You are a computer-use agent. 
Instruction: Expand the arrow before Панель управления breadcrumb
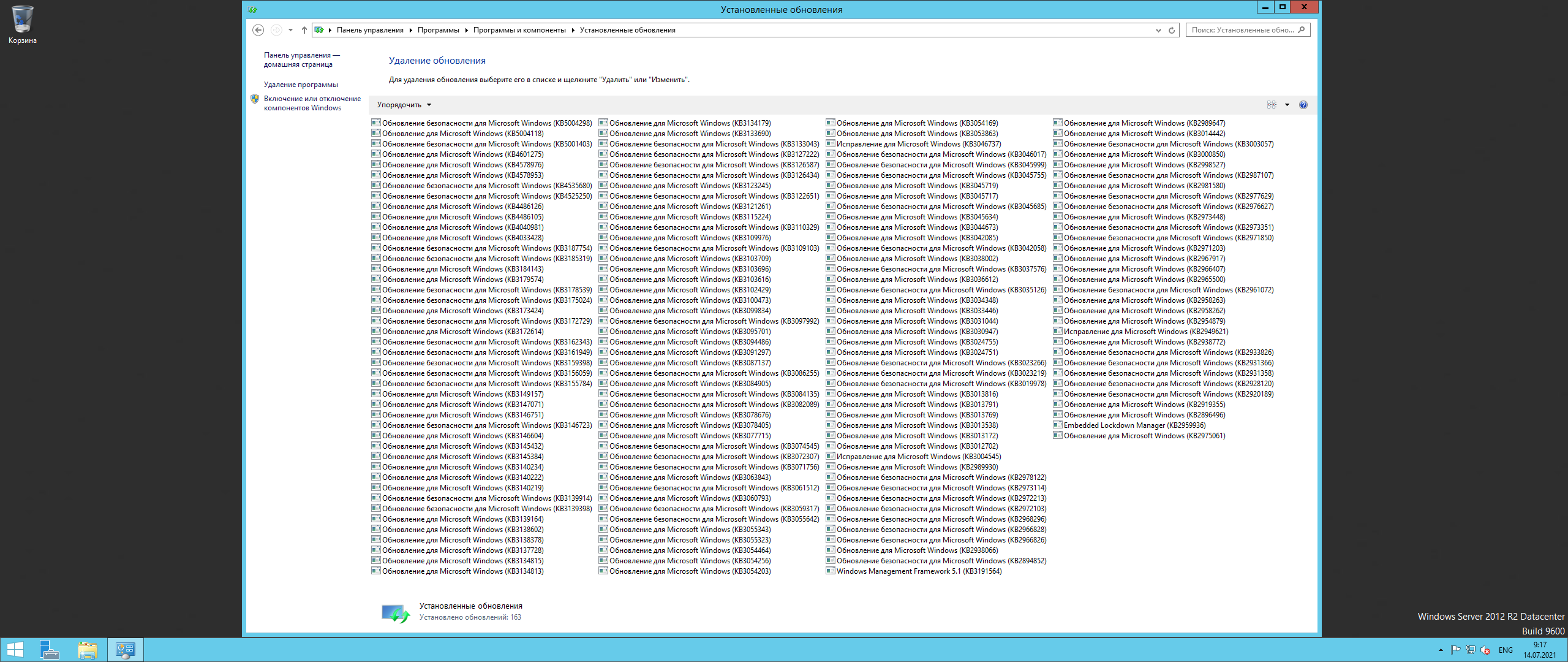coord(330,30)
